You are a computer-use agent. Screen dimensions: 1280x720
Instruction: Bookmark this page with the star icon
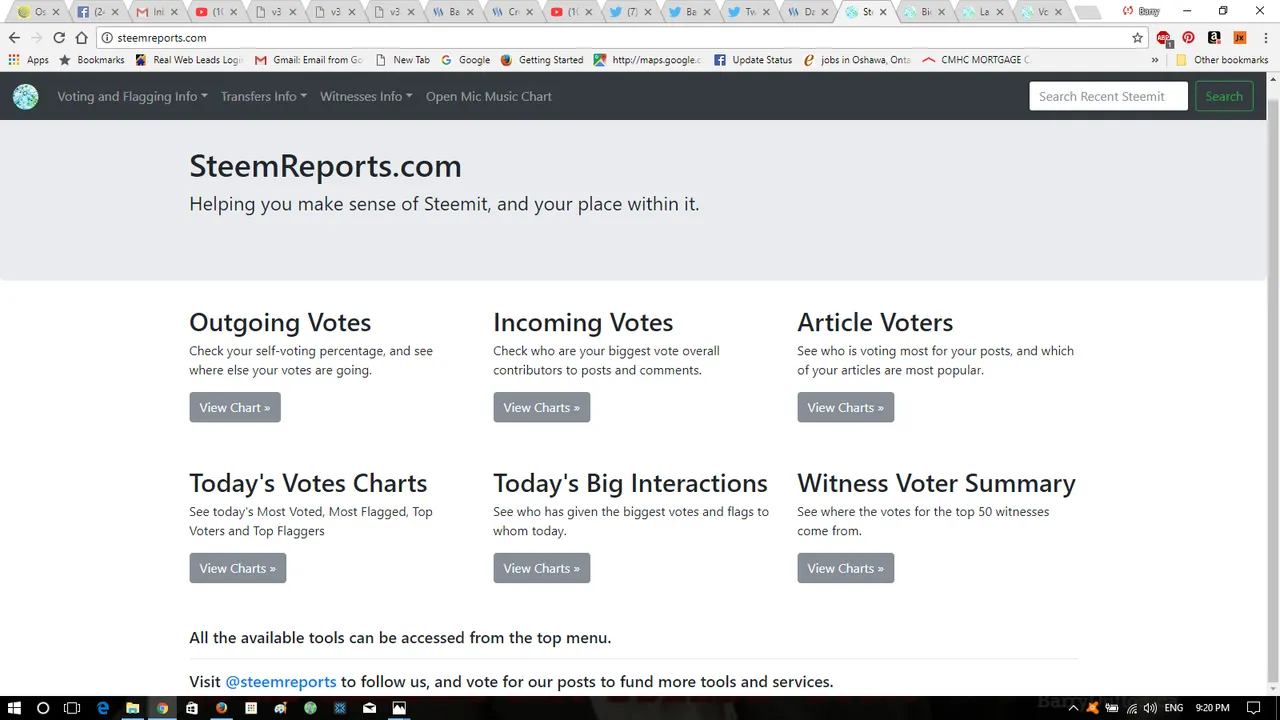[1137, 38]
